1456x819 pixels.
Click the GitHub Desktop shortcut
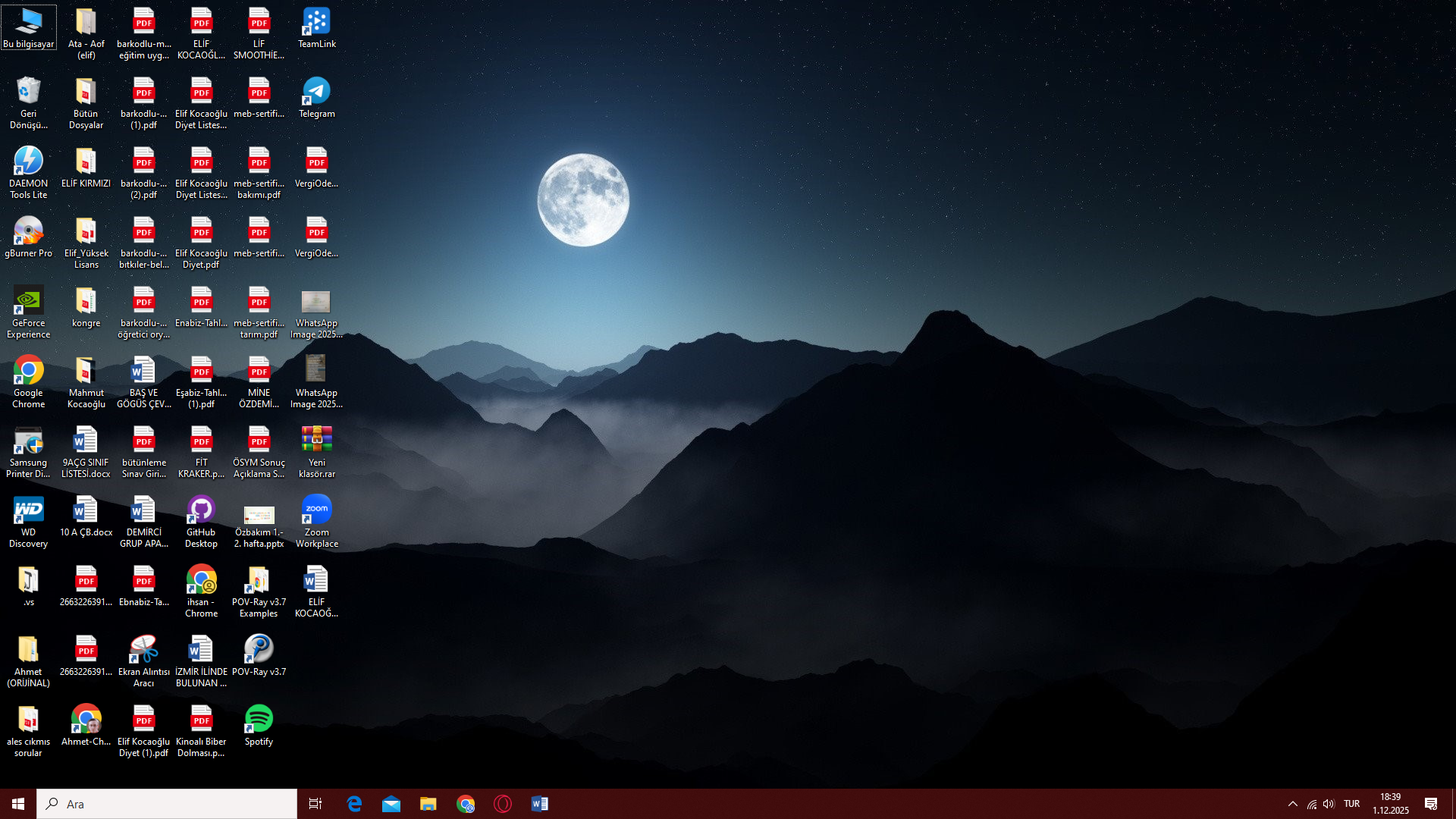(x=201, y=511)
